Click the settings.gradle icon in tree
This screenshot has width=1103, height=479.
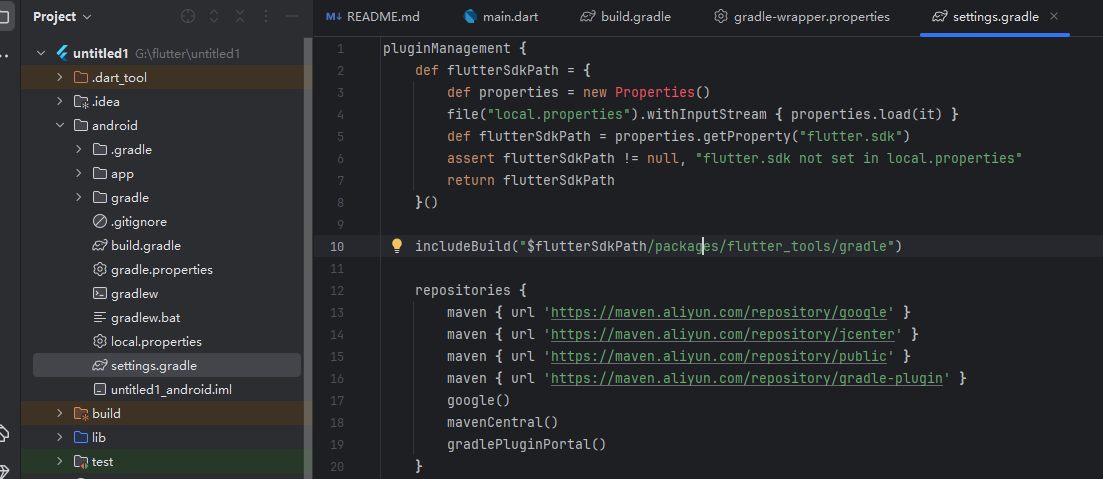click(100, 366)
